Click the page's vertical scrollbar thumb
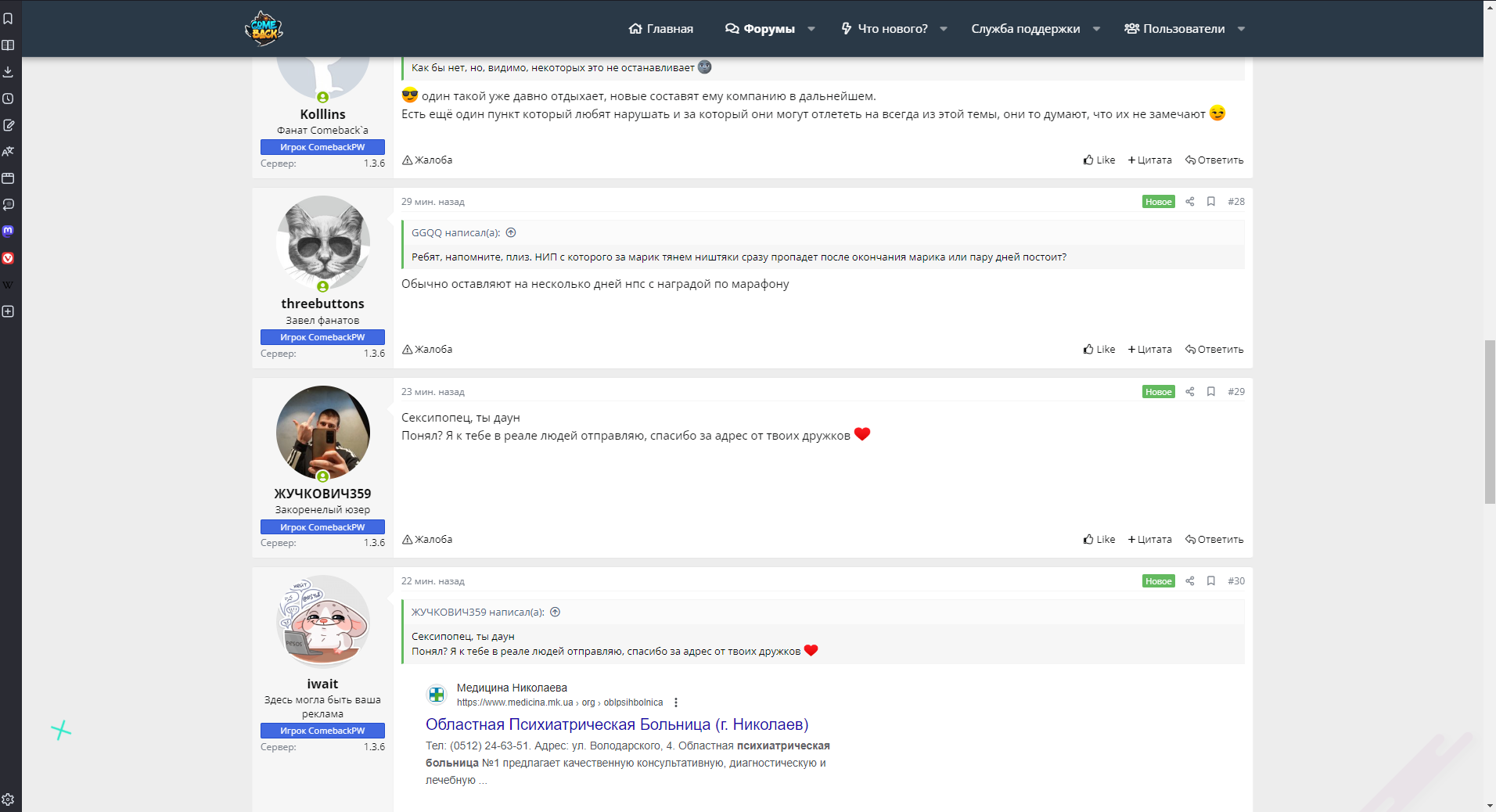The height and width of the screenshot is (812, 1496). click(x=1490, y=422)
